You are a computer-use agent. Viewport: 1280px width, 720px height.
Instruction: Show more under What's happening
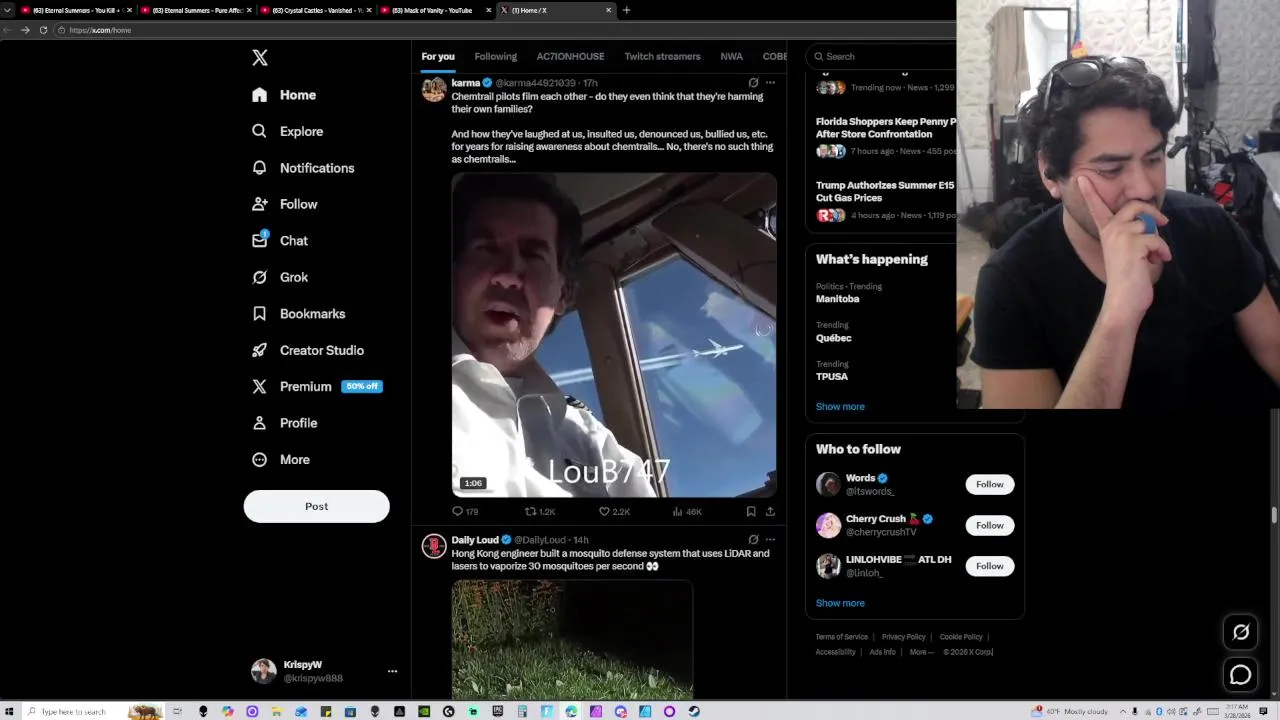(x=840, y=407)
